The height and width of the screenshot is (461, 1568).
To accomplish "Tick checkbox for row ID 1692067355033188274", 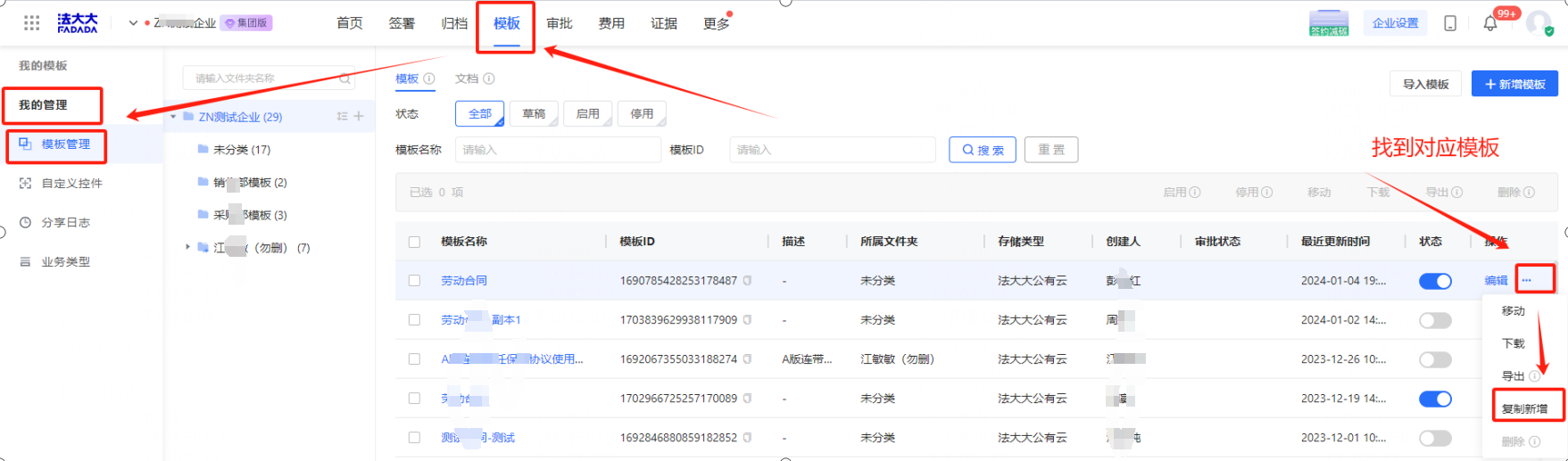I will coord(414,359).
